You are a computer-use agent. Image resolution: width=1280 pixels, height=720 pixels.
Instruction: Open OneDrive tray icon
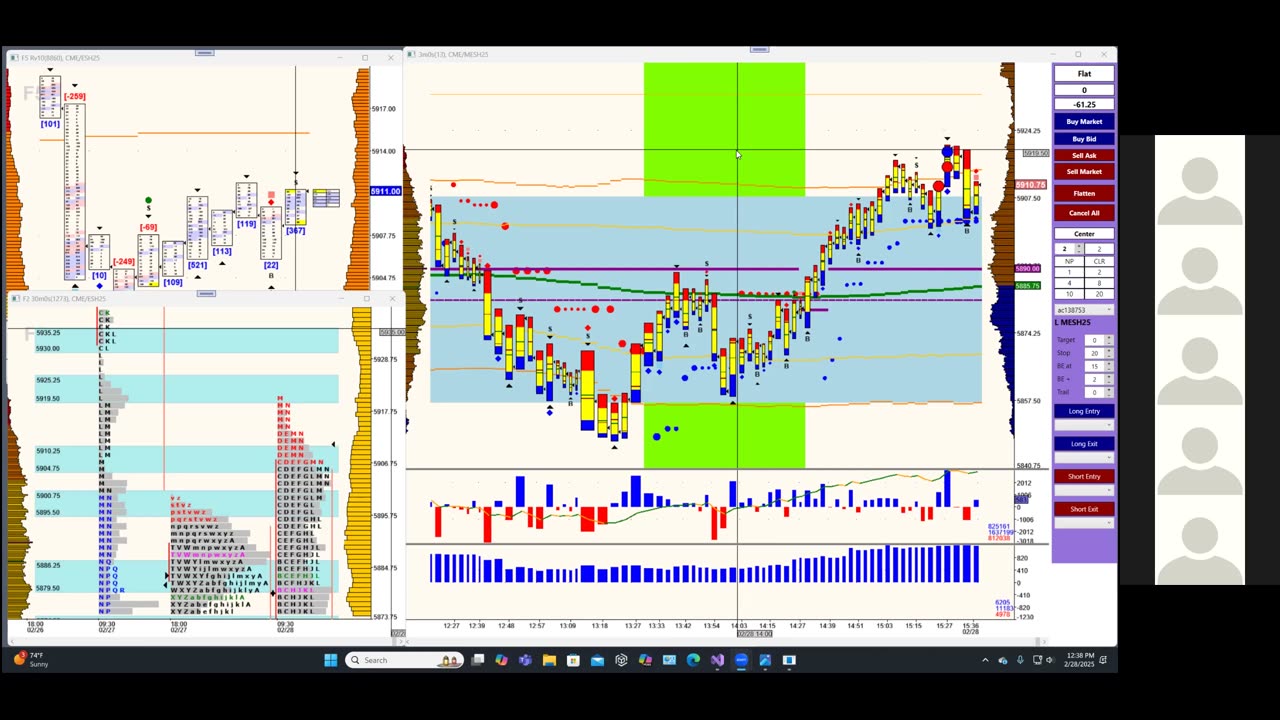click(1003, 660)
